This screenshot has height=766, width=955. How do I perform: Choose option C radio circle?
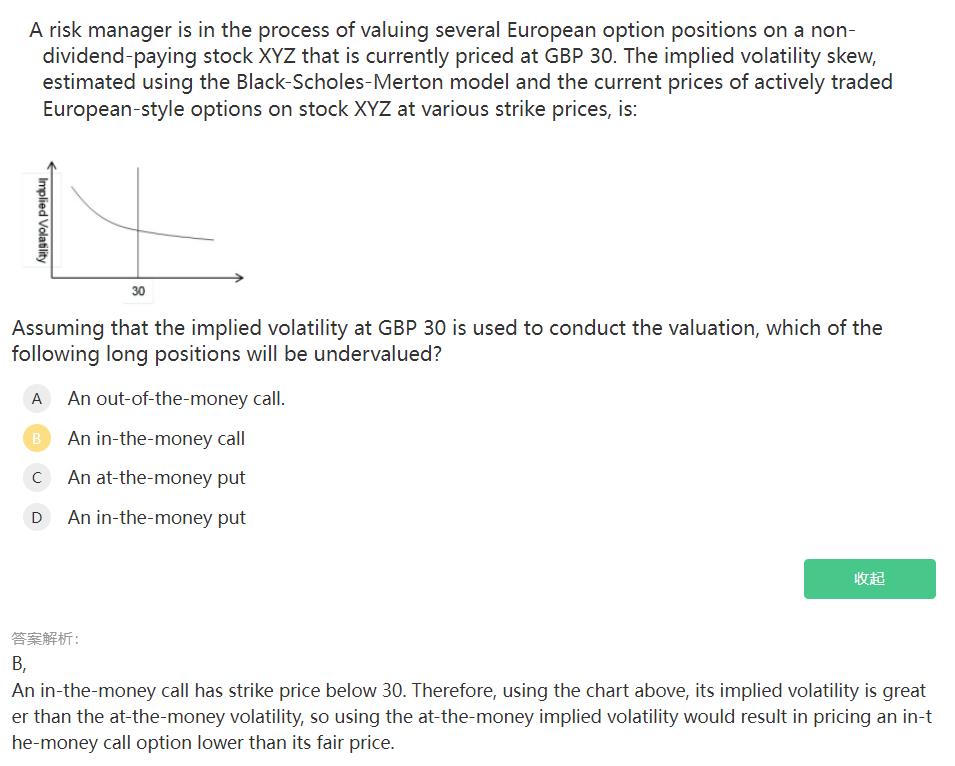click(x=37, y=478)
